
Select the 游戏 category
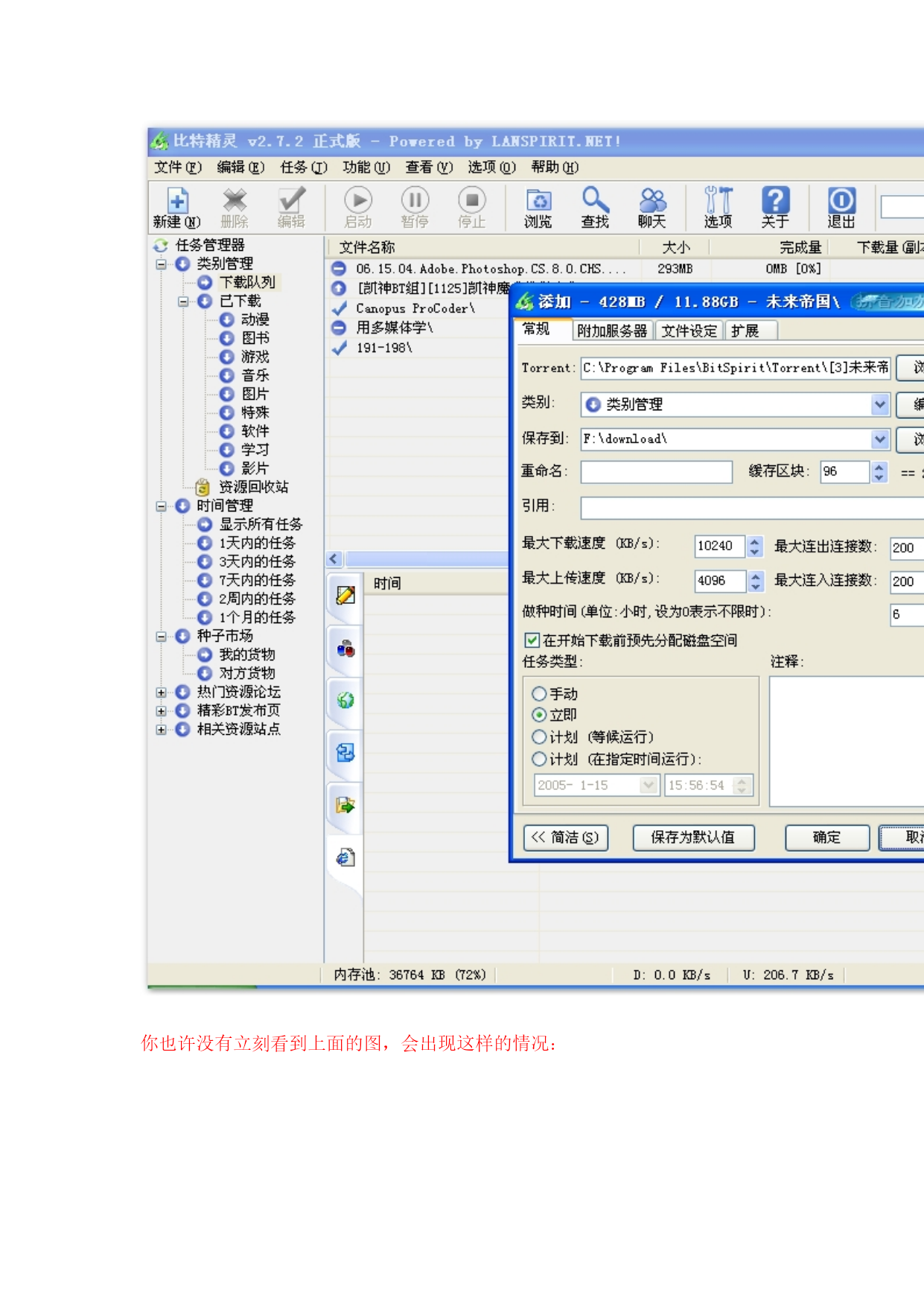point(255,357)
